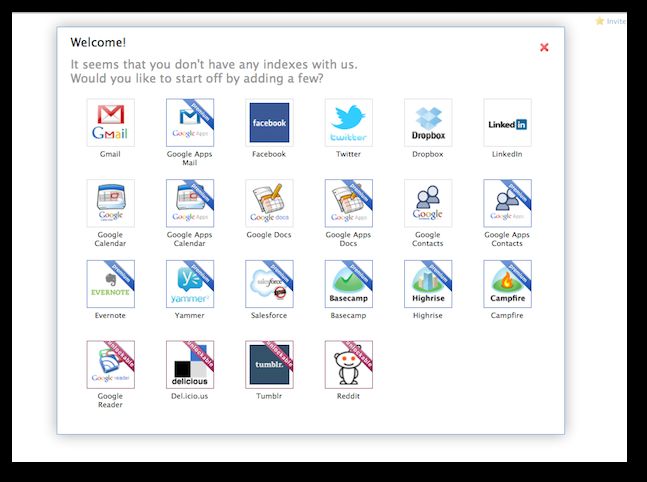
Task: Add the Highrise icon
Action: point(428,284)
